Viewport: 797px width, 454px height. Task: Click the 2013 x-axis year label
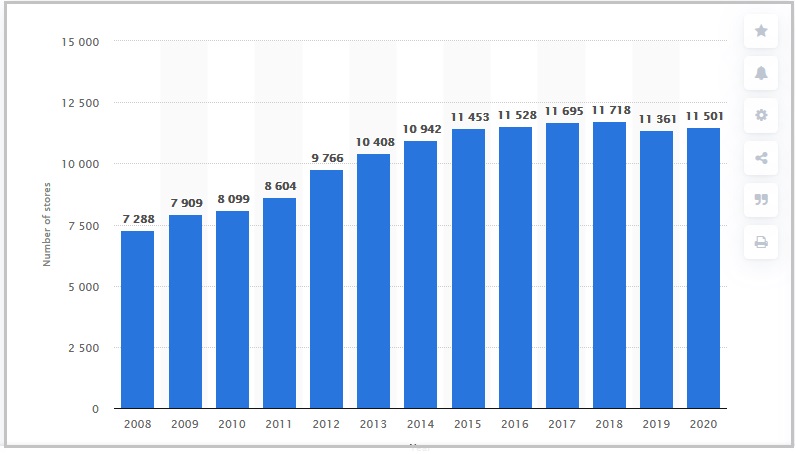click(x=373, y=424)
